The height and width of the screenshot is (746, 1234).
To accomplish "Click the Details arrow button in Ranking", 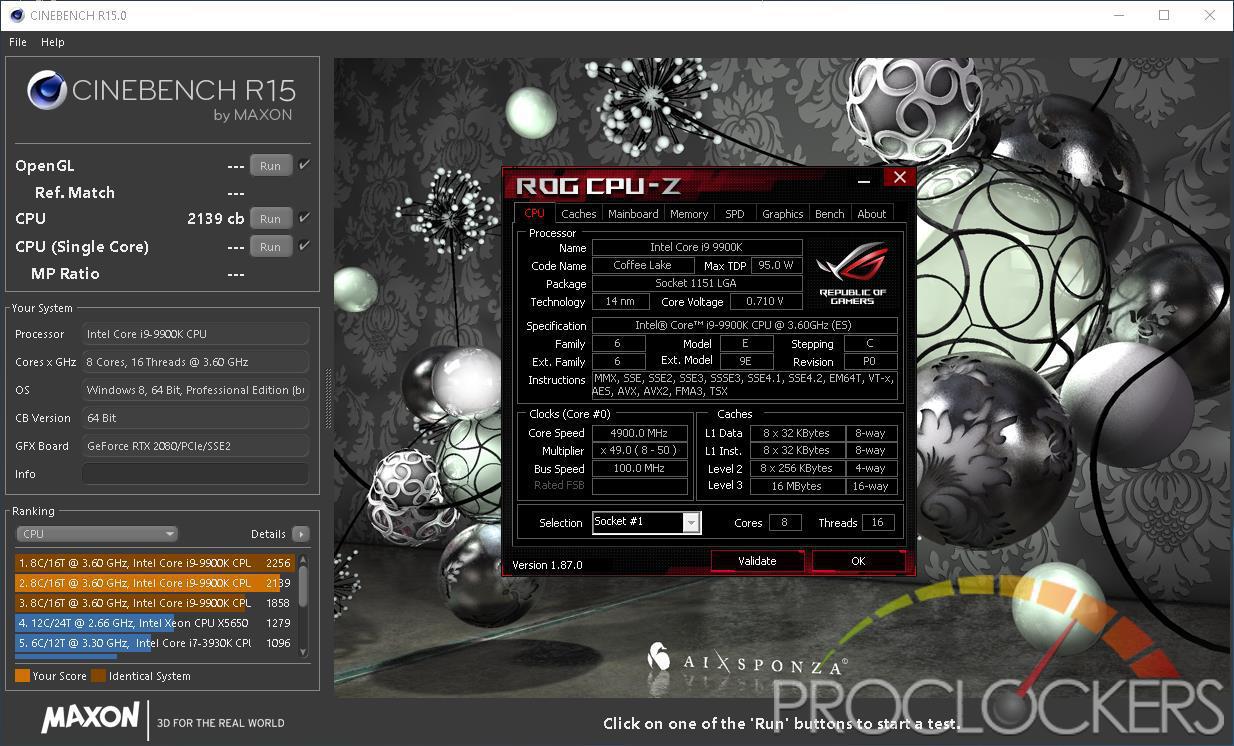I will (301, 534).
